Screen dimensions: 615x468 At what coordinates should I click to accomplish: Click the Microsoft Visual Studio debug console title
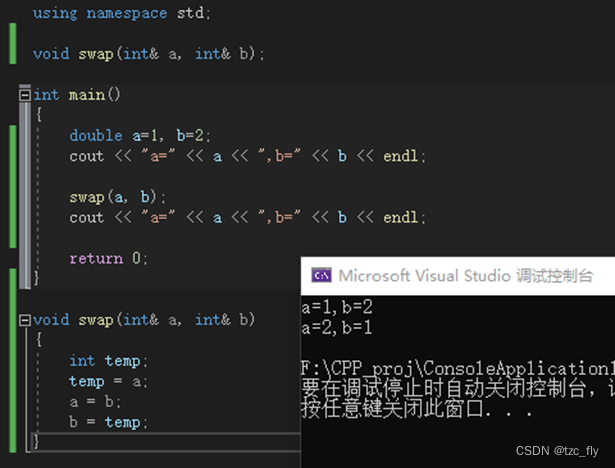(466, 276)
